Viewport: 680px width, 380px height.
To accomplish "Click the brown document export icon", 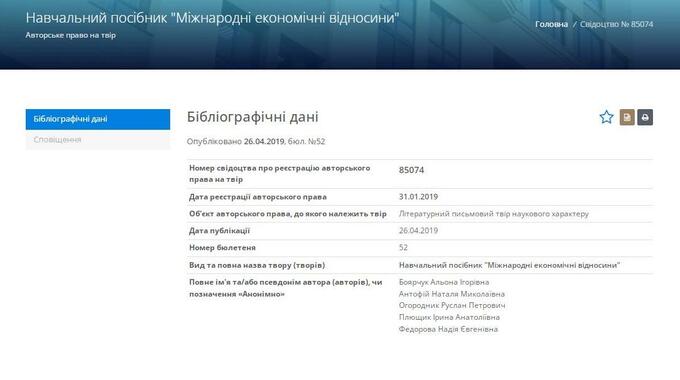I will click(x=627, y=117).
